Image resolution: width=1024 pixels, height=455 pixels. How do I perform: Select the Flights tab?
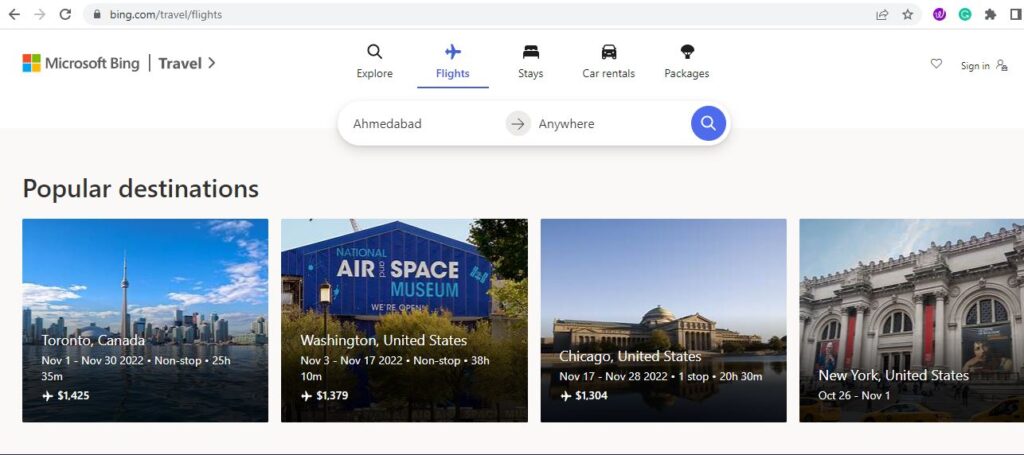[x=453, y=61]
